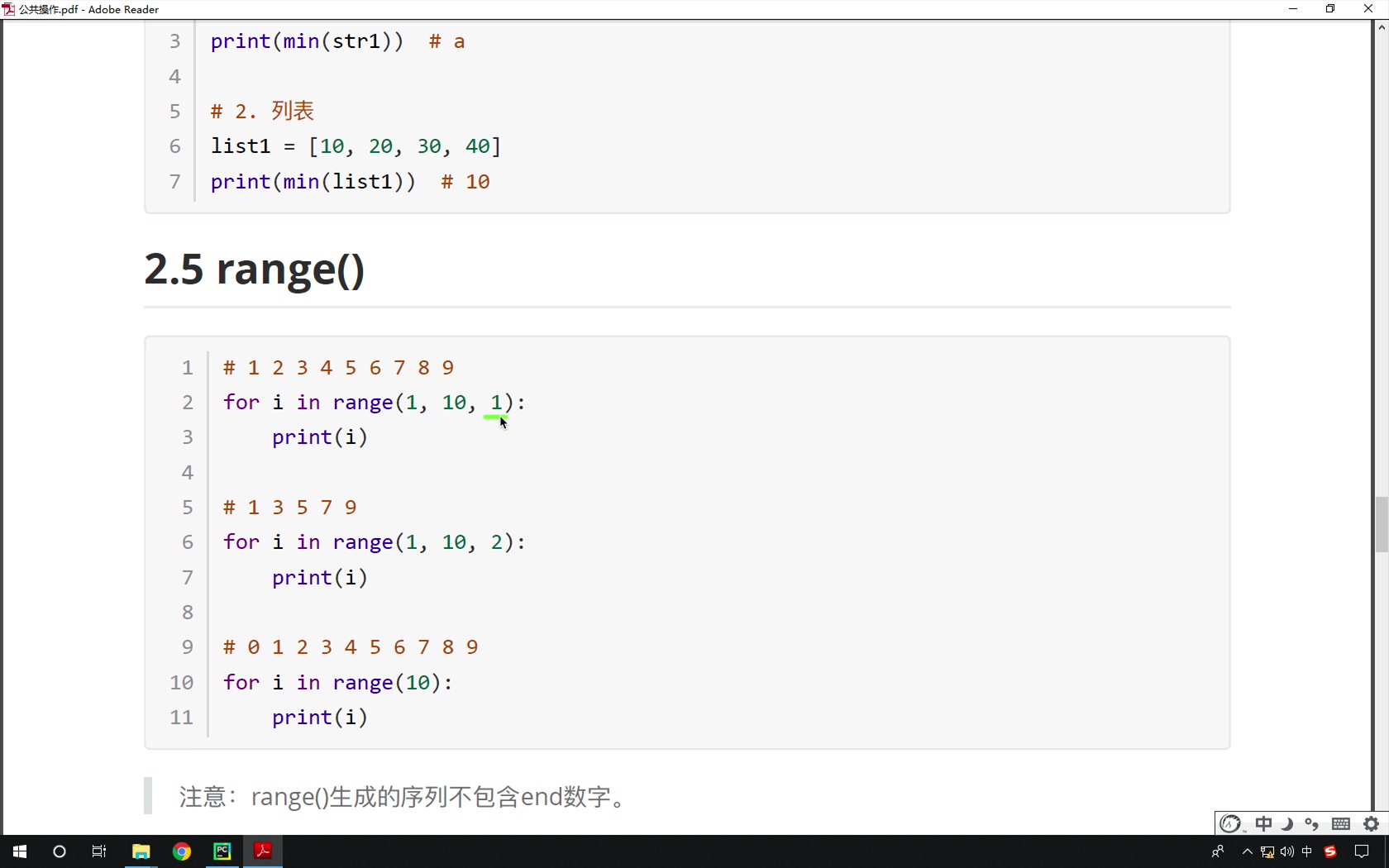Viewport: 1389px width, 868px height.
Task: Click the volume speaker icon
Action: click(x=1287, y=851)
